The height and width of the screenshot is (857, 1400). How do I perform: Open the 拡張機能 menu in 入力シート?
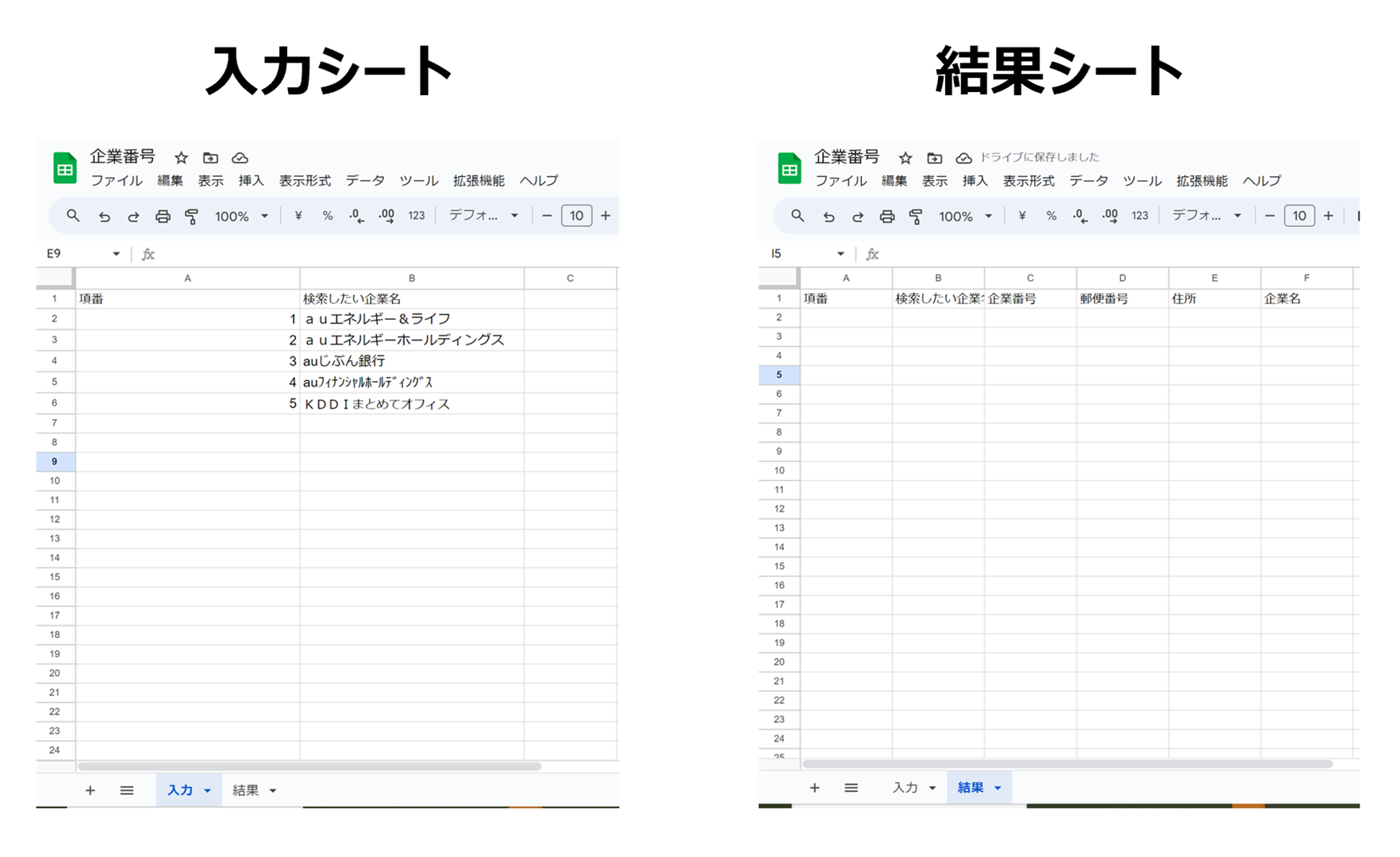(x=479, y=181)
